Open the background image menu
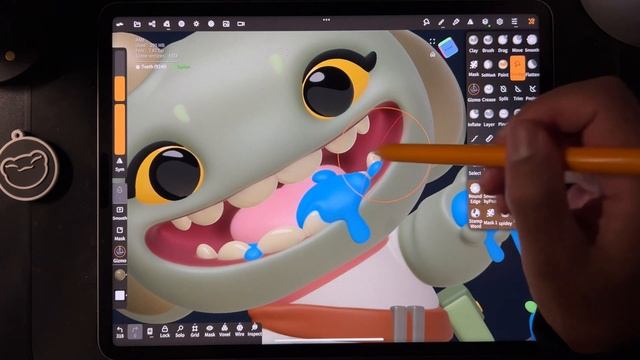This screenshot has width=640, height=360. (226, 24)
